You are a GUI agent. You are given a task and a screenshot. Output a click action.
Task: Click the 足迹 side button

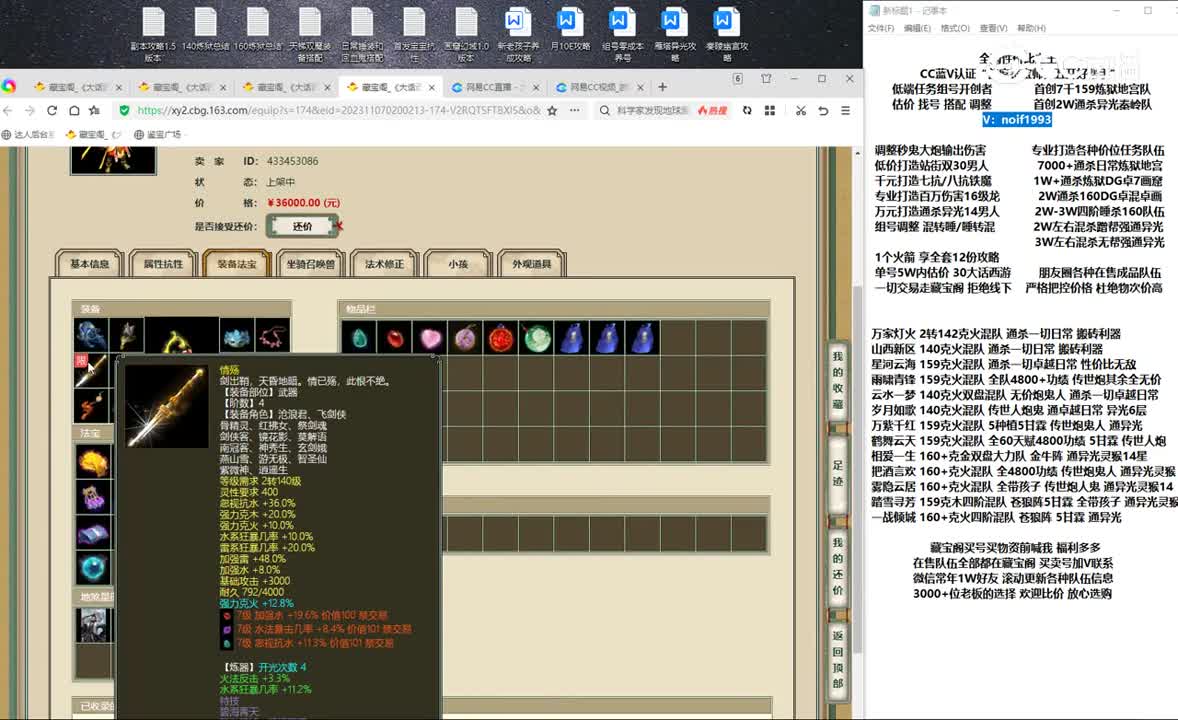838,473
